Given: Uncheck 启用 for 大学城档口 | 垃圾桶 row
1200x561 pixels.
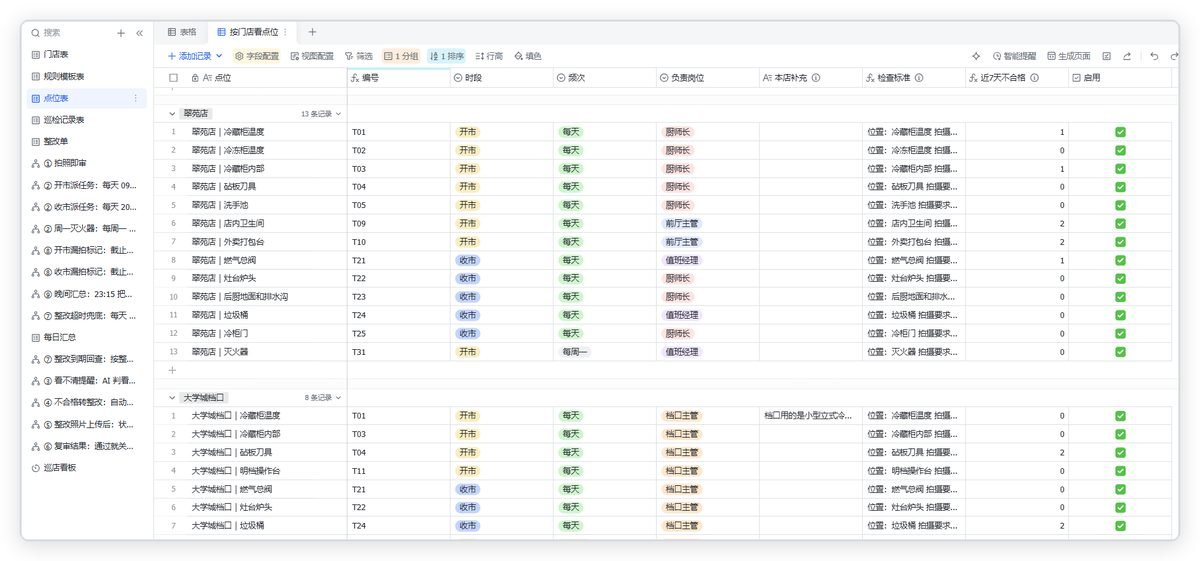Looking at the screenshot, I should (x=1120, y=526).
